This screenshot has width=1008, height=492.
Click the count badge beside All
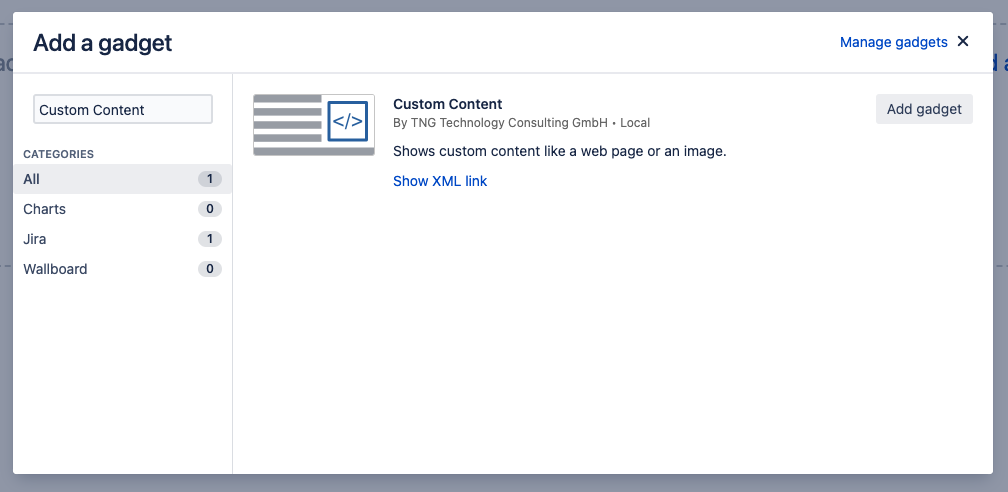209,179
